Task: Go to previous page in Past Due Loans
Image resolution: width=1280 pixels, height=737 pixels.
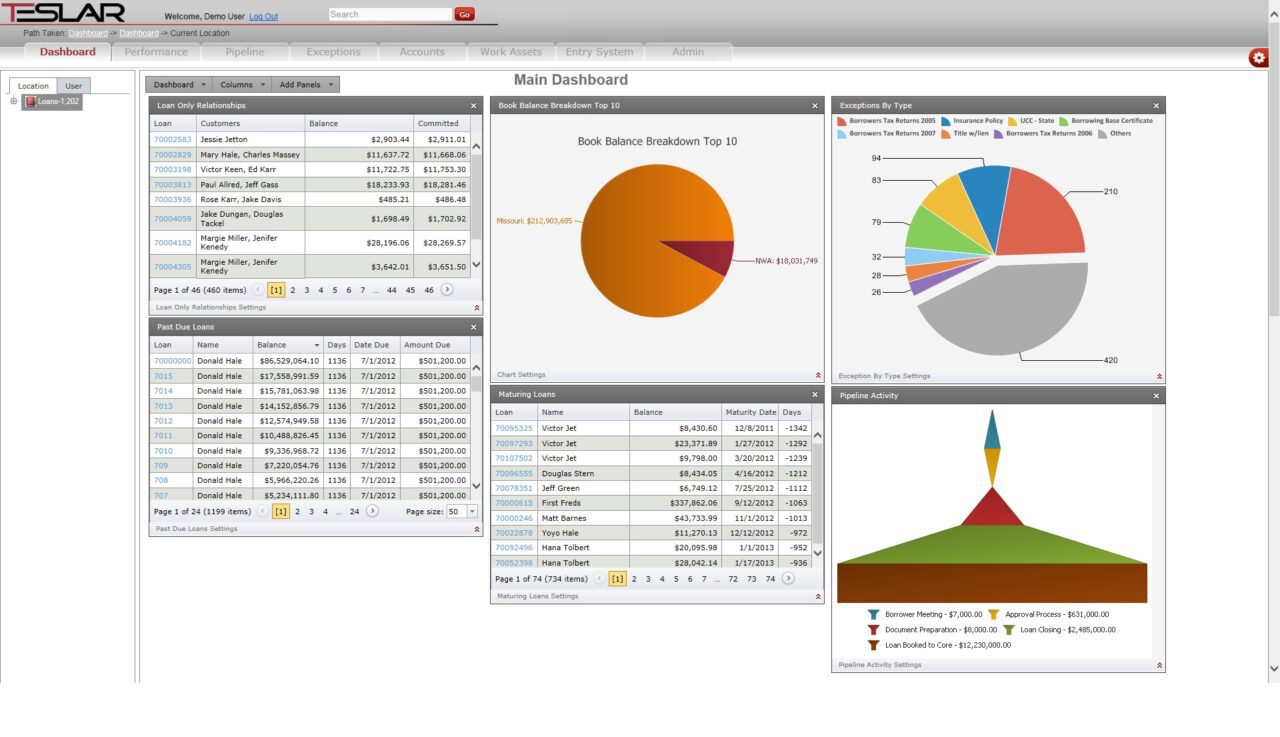Action: [263, 510]
